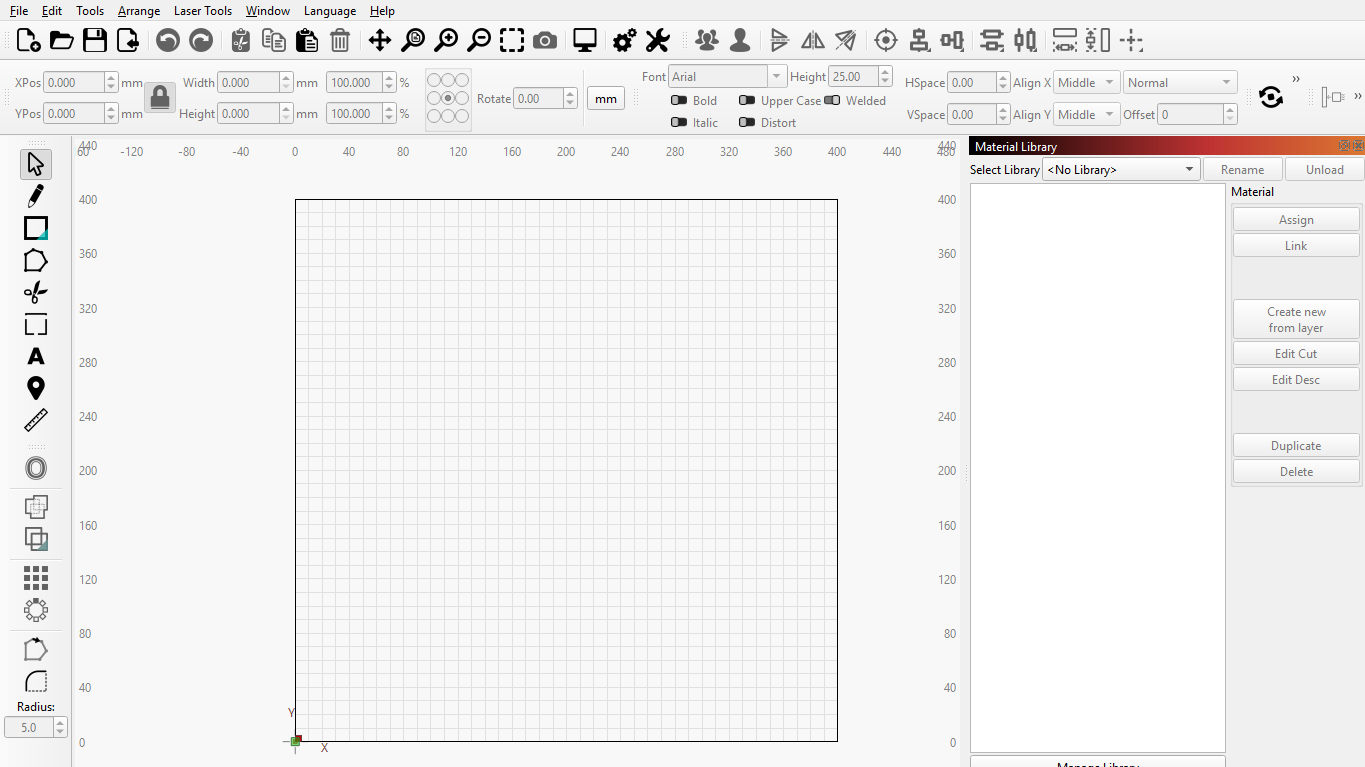Viewport: 1365px width, 767px height.
Task: Open the Laser Tools menu
Action: (203, 11)
